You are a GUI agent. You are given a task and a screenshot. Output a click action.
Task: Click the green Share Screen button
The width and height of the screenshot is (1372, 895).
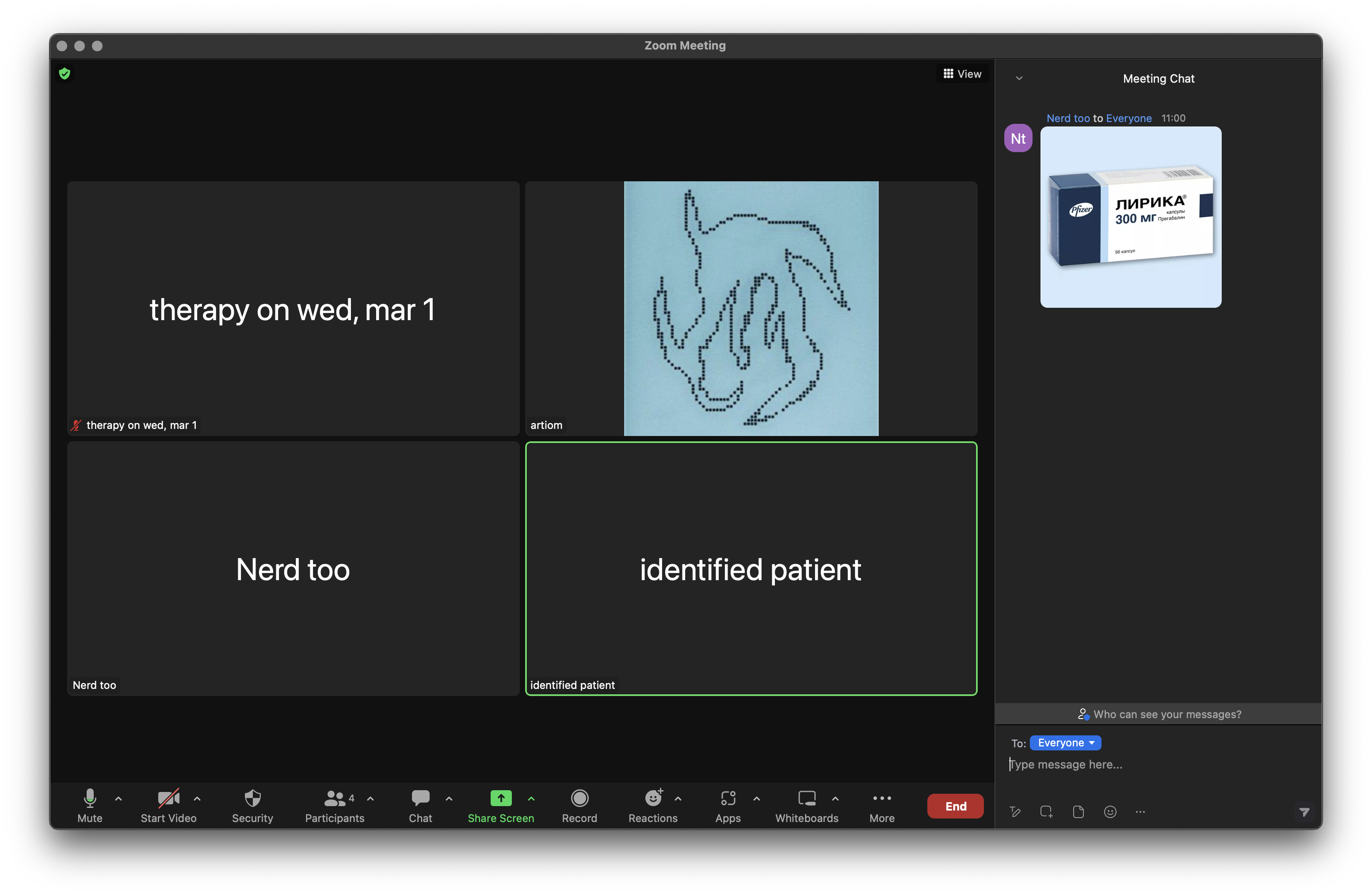tap(501, 806)
